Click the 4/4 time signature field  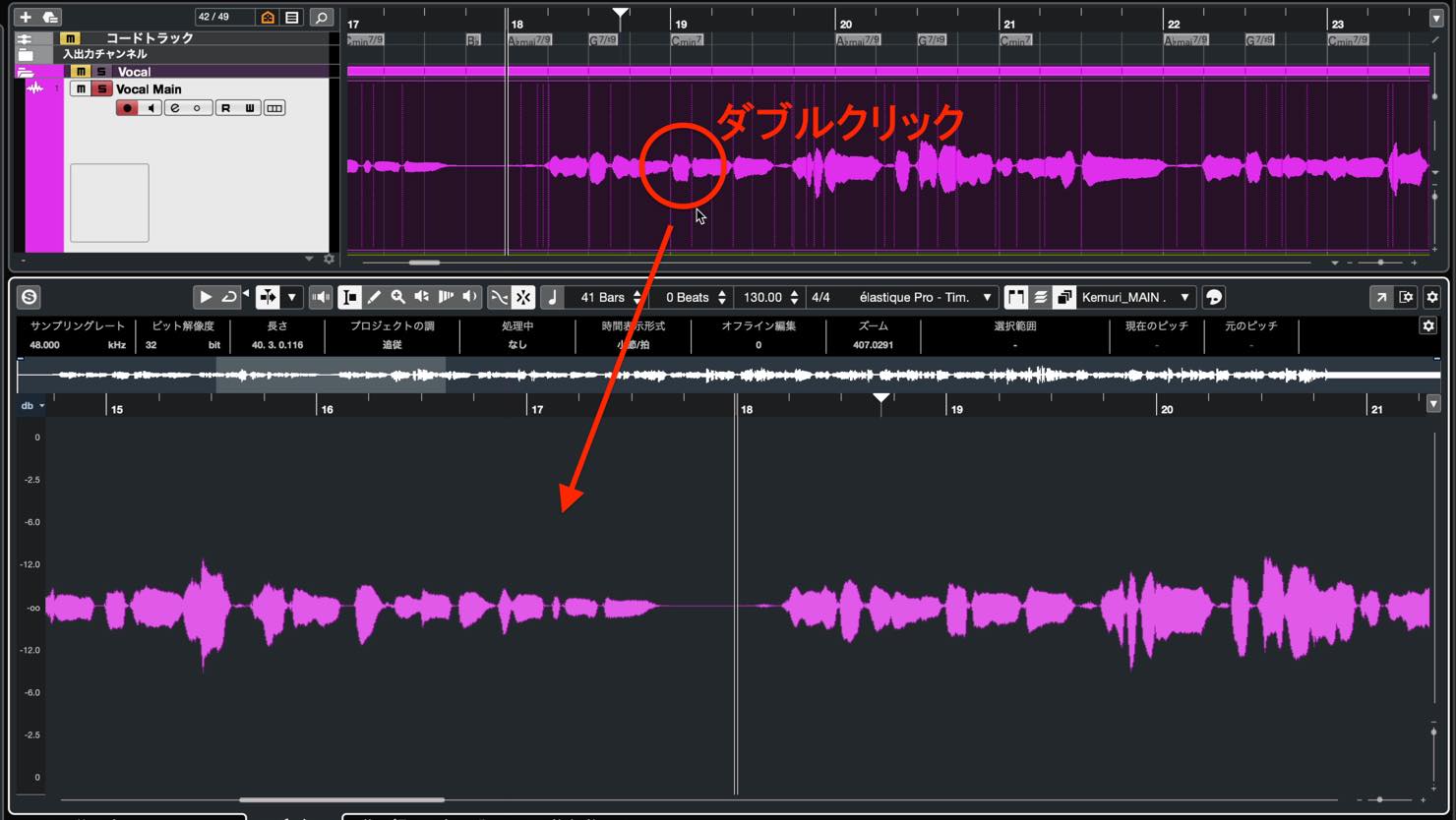(x=820, y=297)
